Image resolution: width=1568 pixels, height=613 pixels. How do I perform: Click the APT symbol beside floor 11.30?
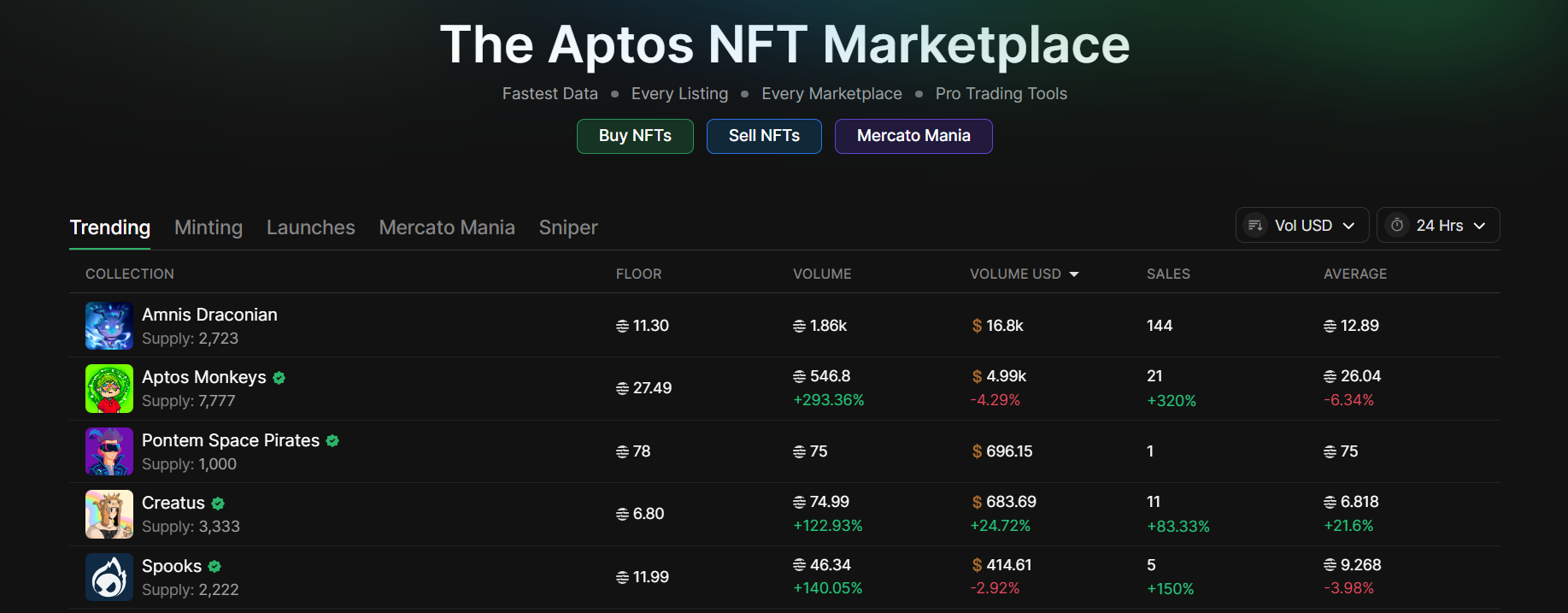(622, 326)
